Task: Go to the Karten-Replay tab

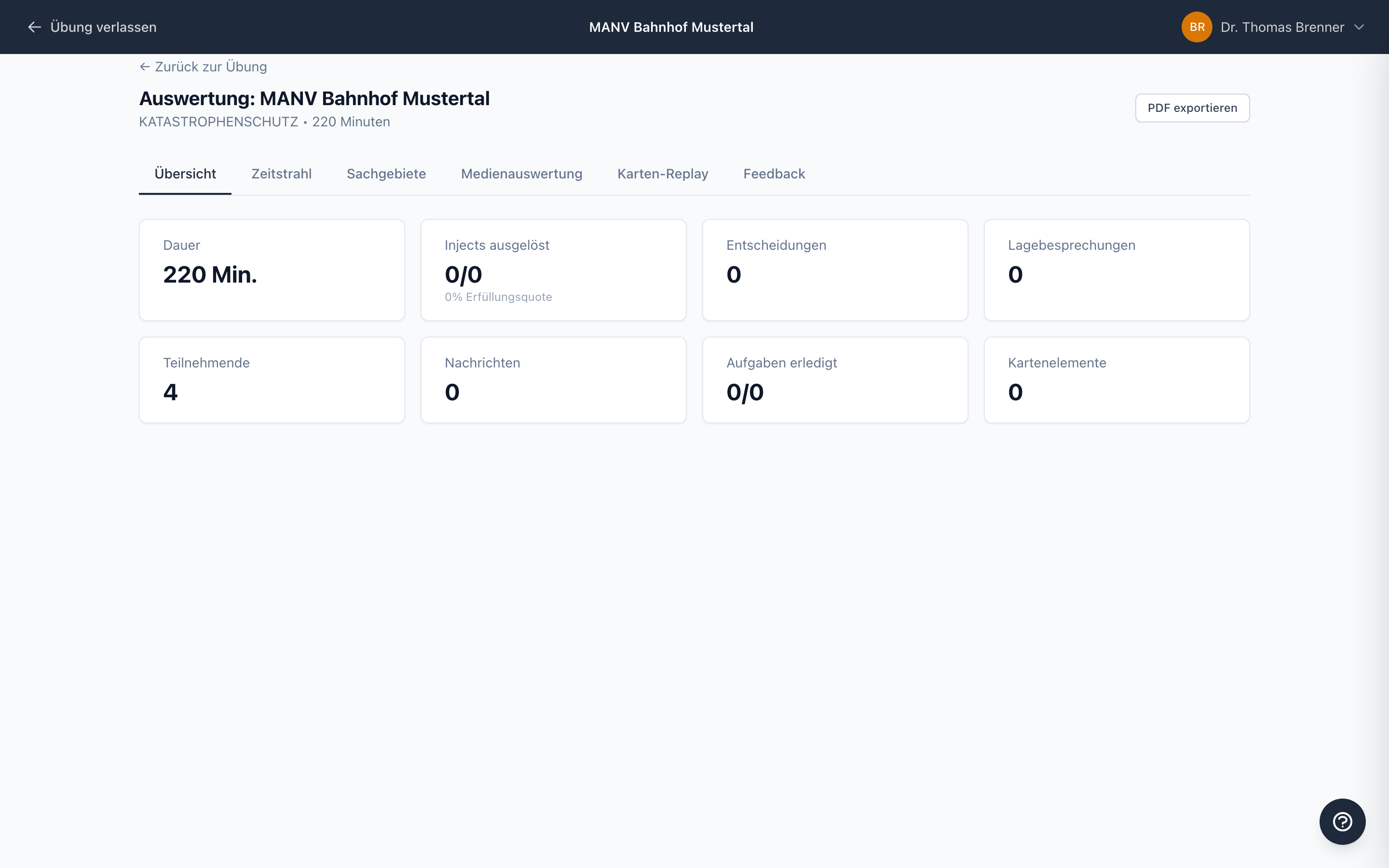Action: [x=662, y=174]
